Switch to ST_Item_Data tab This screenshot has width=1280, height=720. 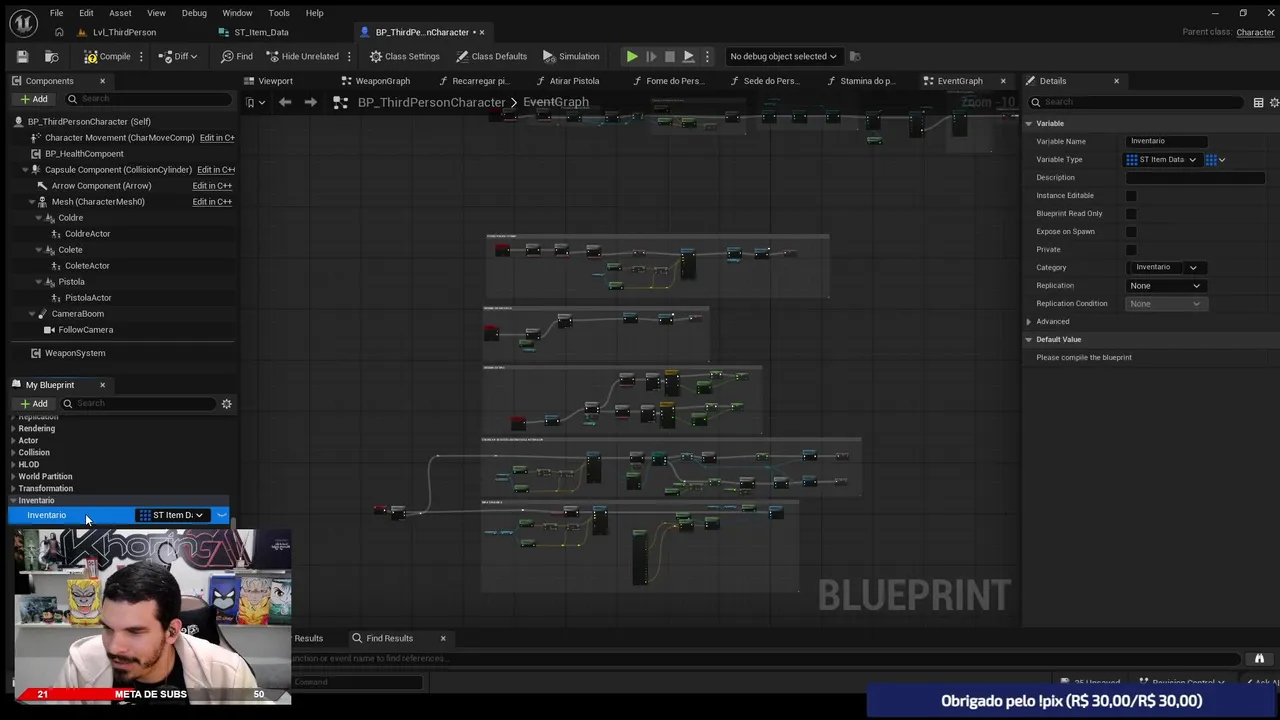[261, 32]
